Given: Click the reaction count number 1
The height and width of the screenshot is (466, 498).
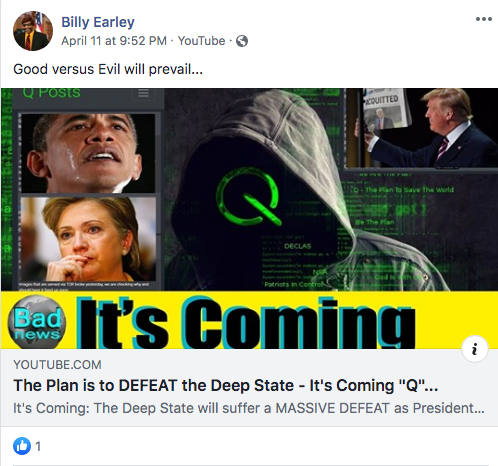Looking at the screenshot, I should coord(38,446).
